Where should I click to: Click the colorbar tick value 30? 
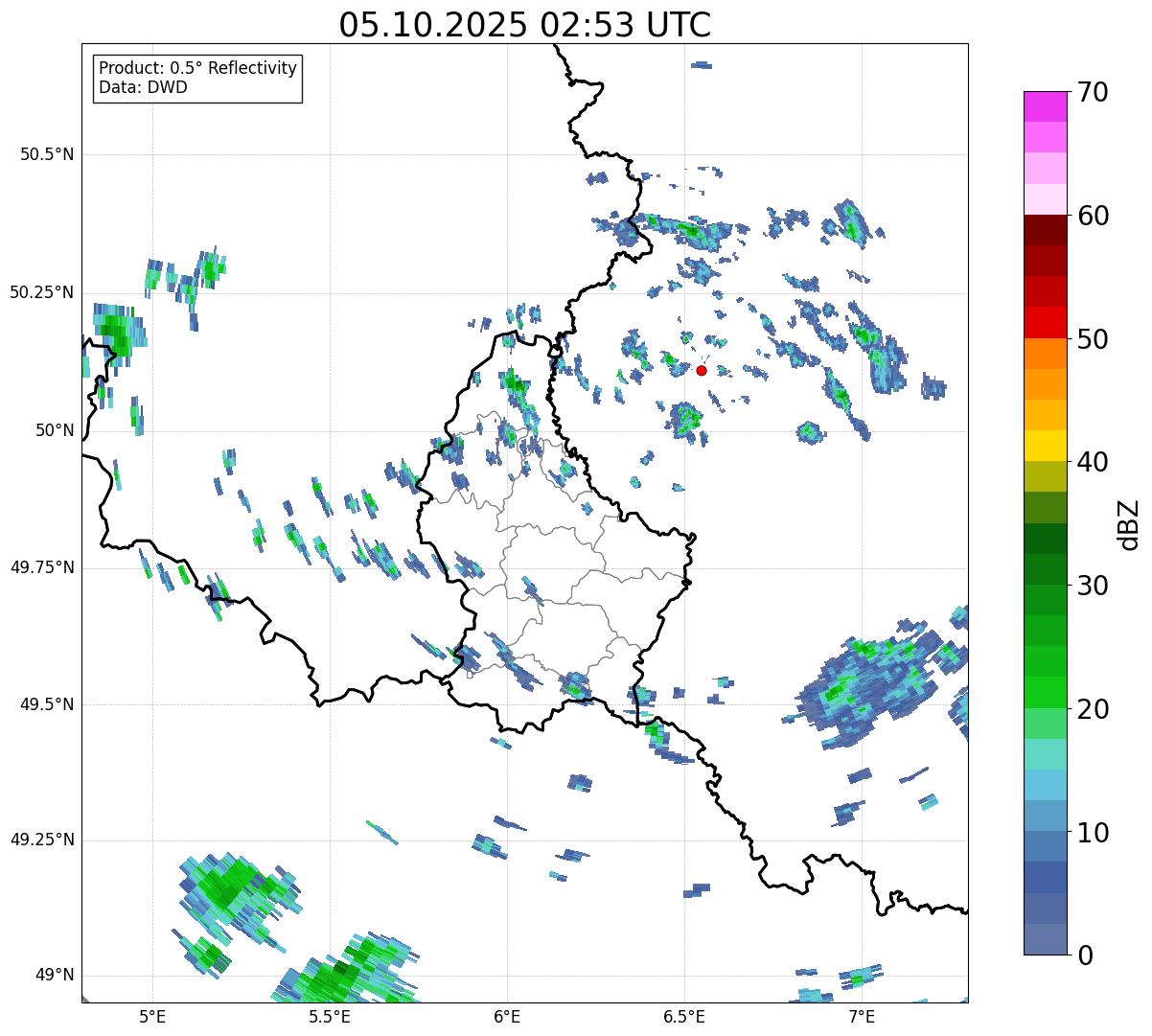coord(1093,586)
